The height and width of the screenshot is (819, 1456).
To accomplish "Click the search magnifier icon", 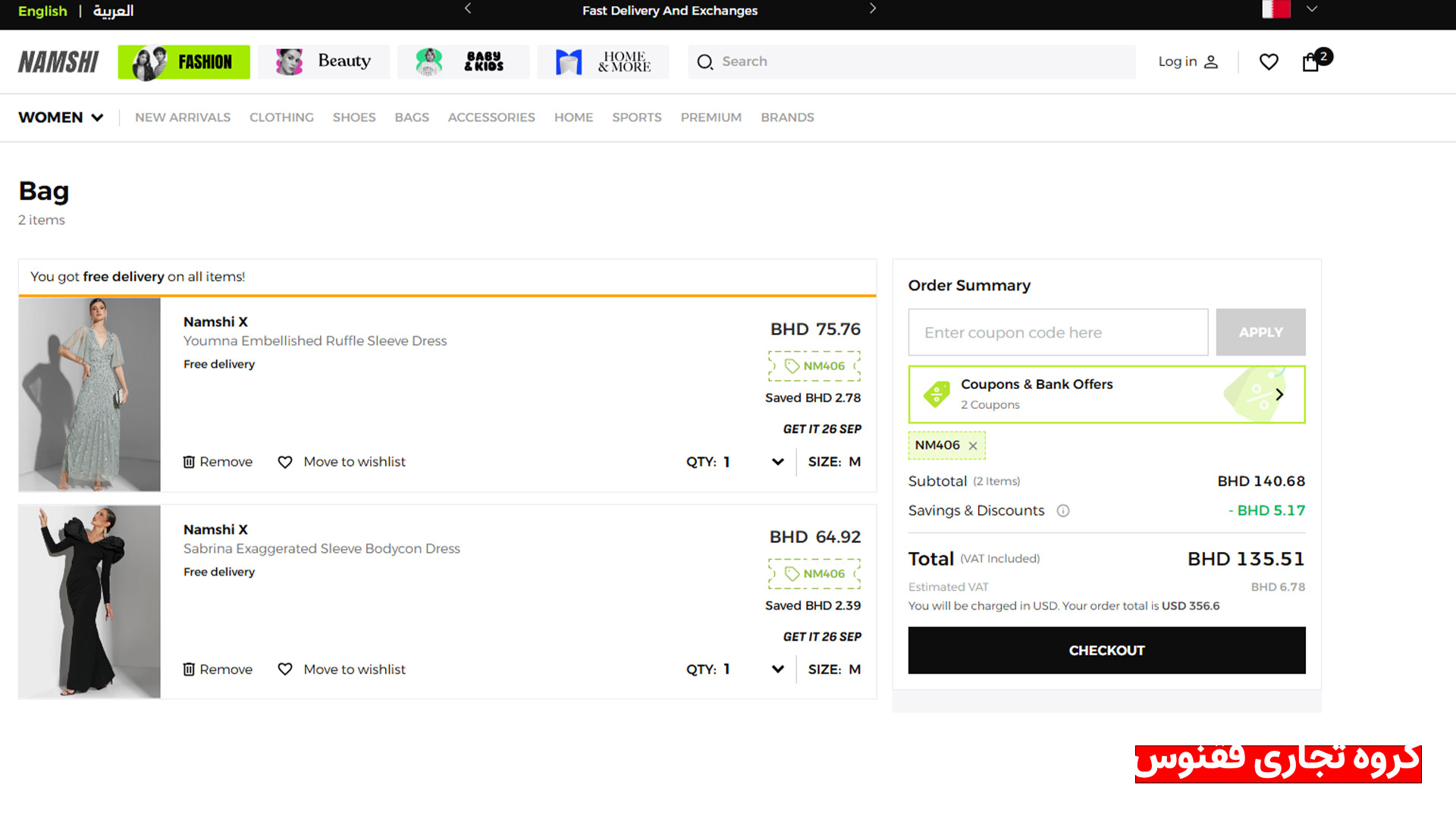I will (705, 62).
